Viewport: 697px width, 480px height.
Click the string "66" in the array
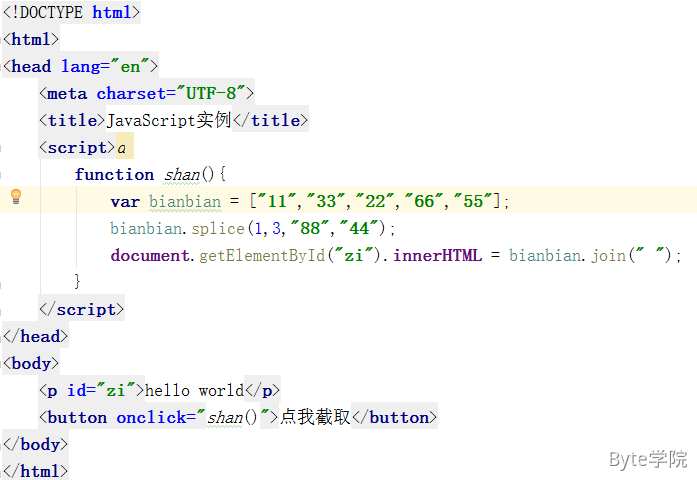(424, 201)
